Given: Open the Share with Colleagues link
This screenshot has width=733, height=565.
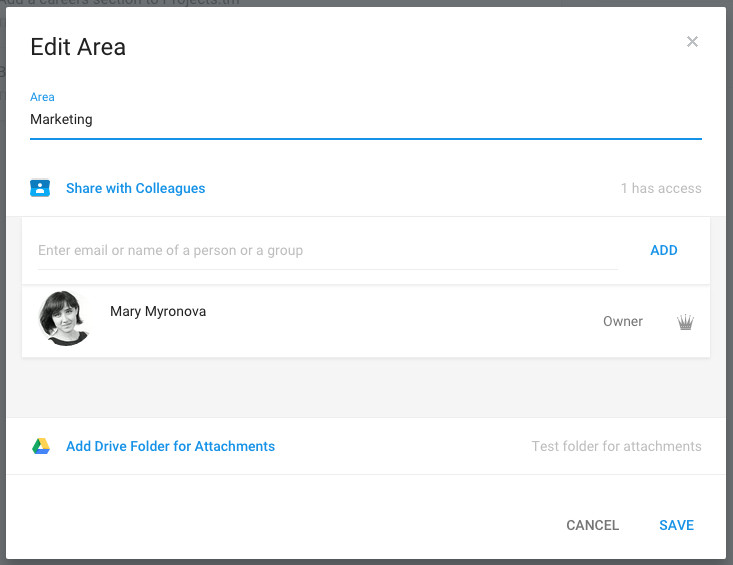Looking at the screenshot, I should [135, 188].
